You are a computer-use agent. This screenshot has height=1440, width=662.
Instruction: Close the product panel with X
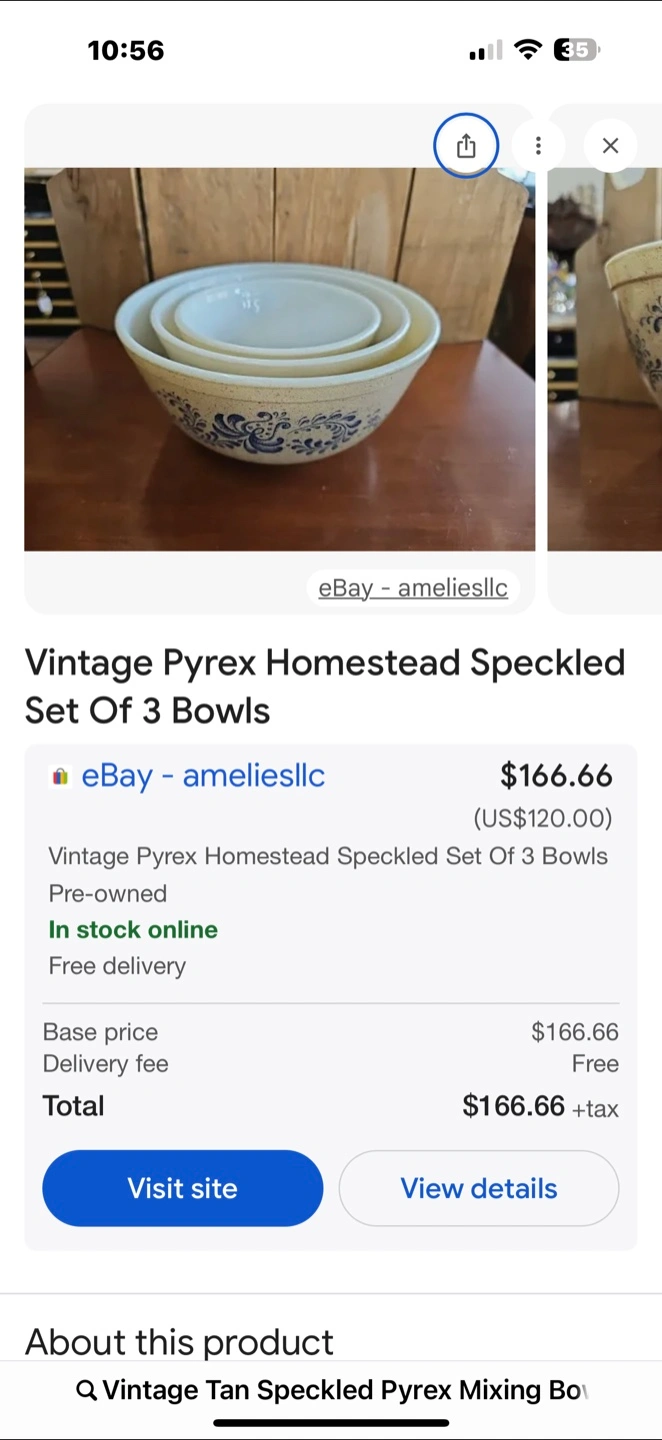tap(610, 146)
